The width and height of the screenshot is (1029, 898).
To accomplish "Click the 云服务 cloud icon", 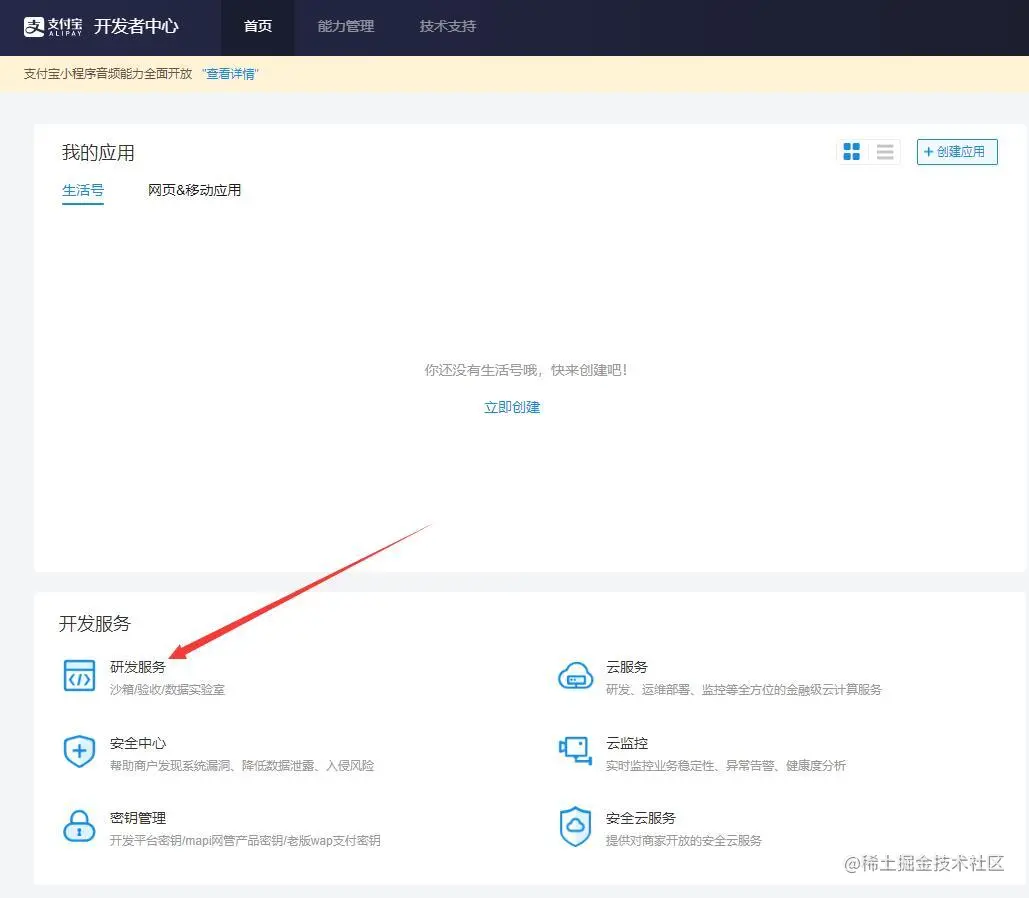I will (576, 676).
